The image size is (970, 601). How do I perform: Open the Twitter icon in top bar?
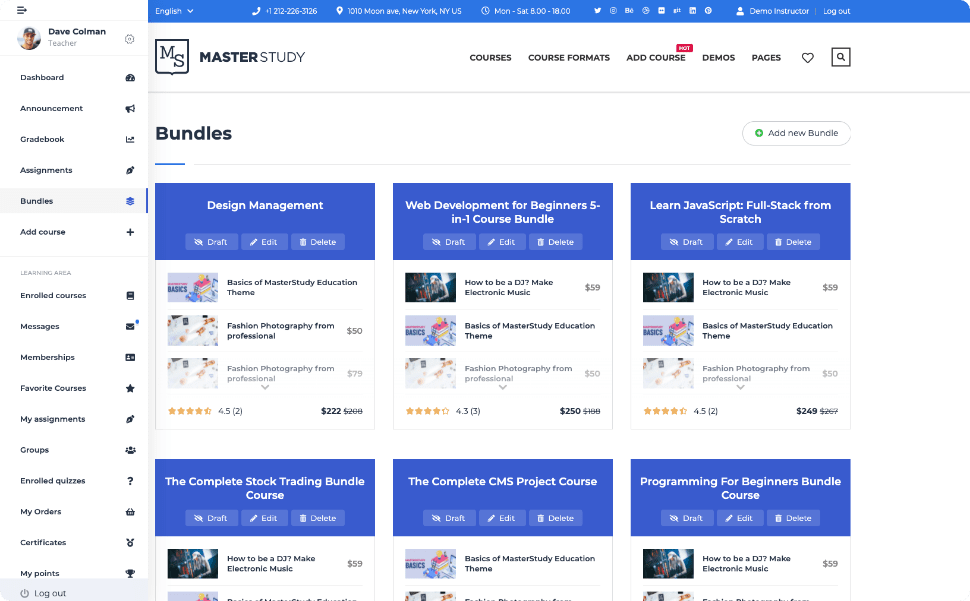(x=598, y=11)
